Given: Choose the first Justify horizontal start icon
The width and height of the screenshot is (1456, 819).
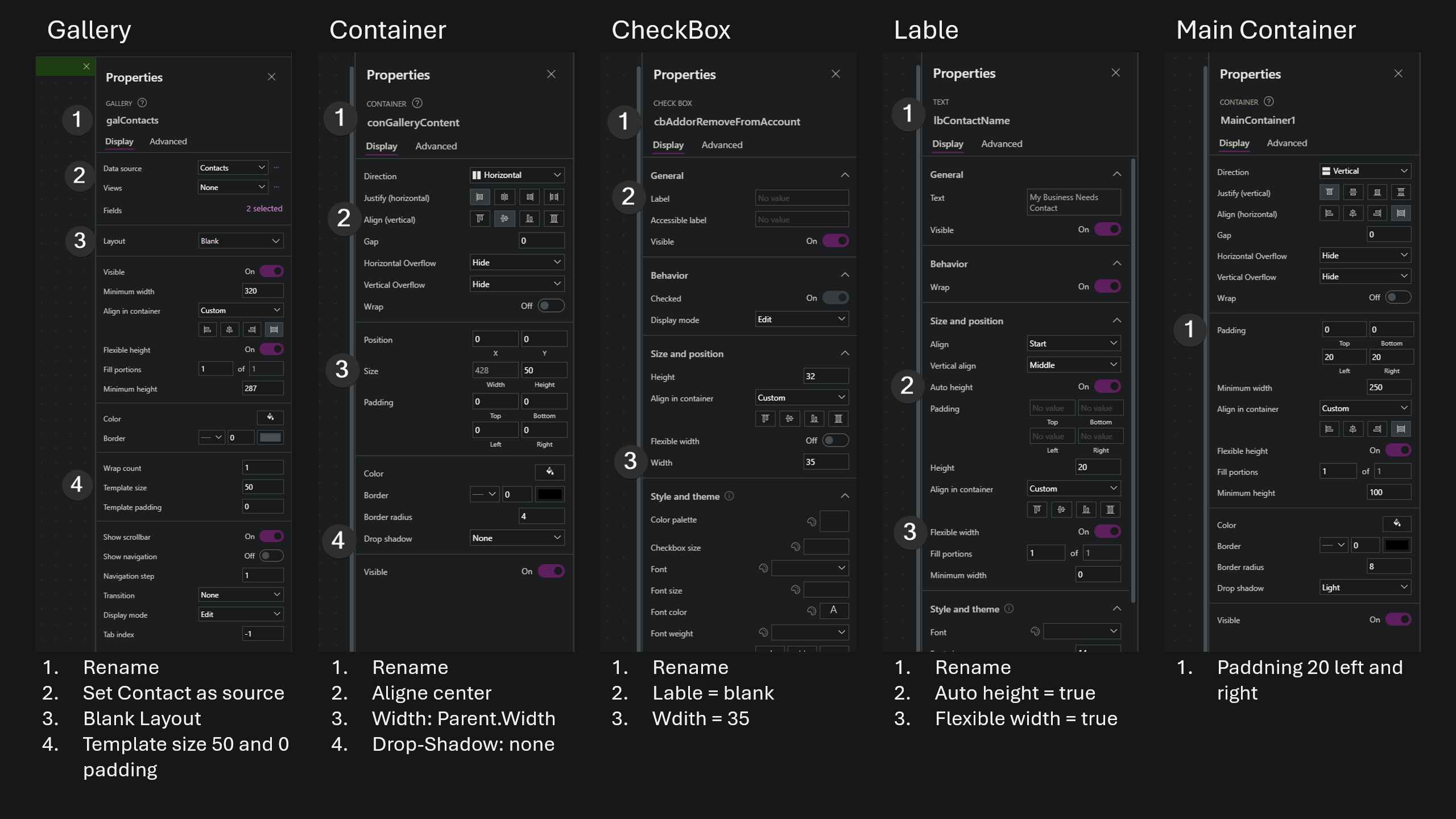Looking at the screenshot, I should 480,197.
